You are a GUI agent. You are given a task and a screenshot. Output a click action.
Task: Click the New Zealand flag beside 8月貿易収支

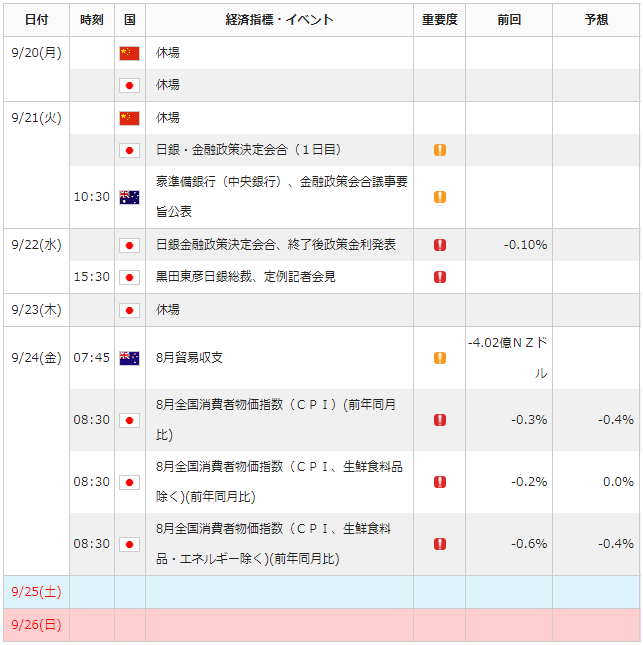(129, 358)
